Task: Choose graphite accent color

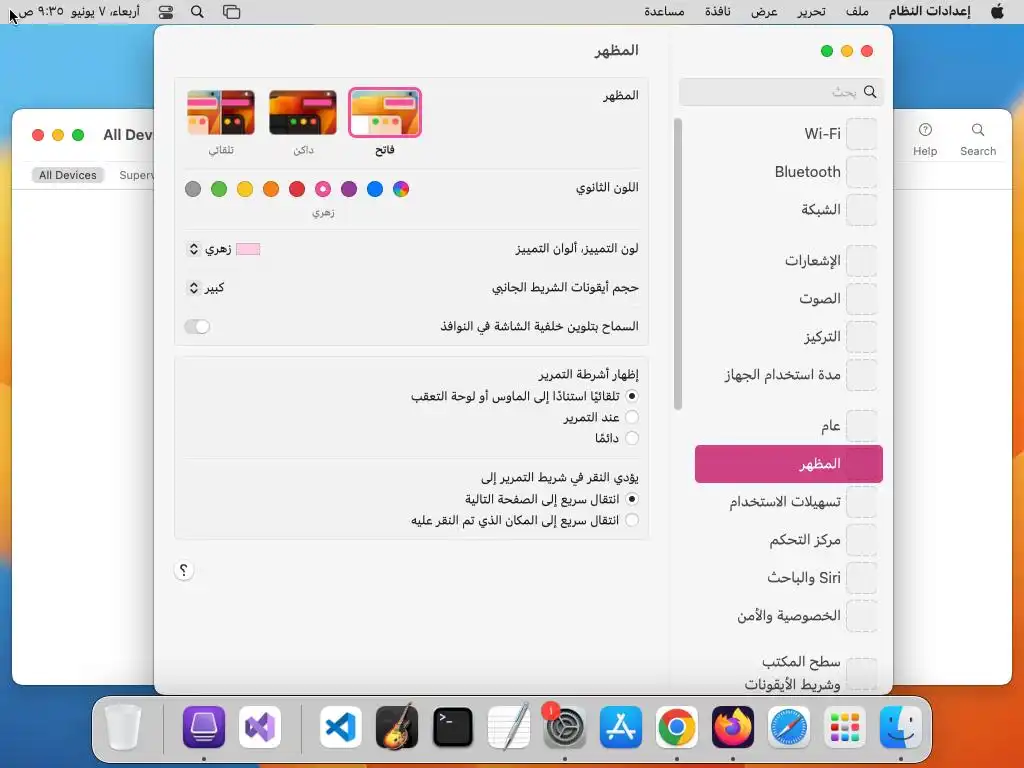Action: coord(193,189)
